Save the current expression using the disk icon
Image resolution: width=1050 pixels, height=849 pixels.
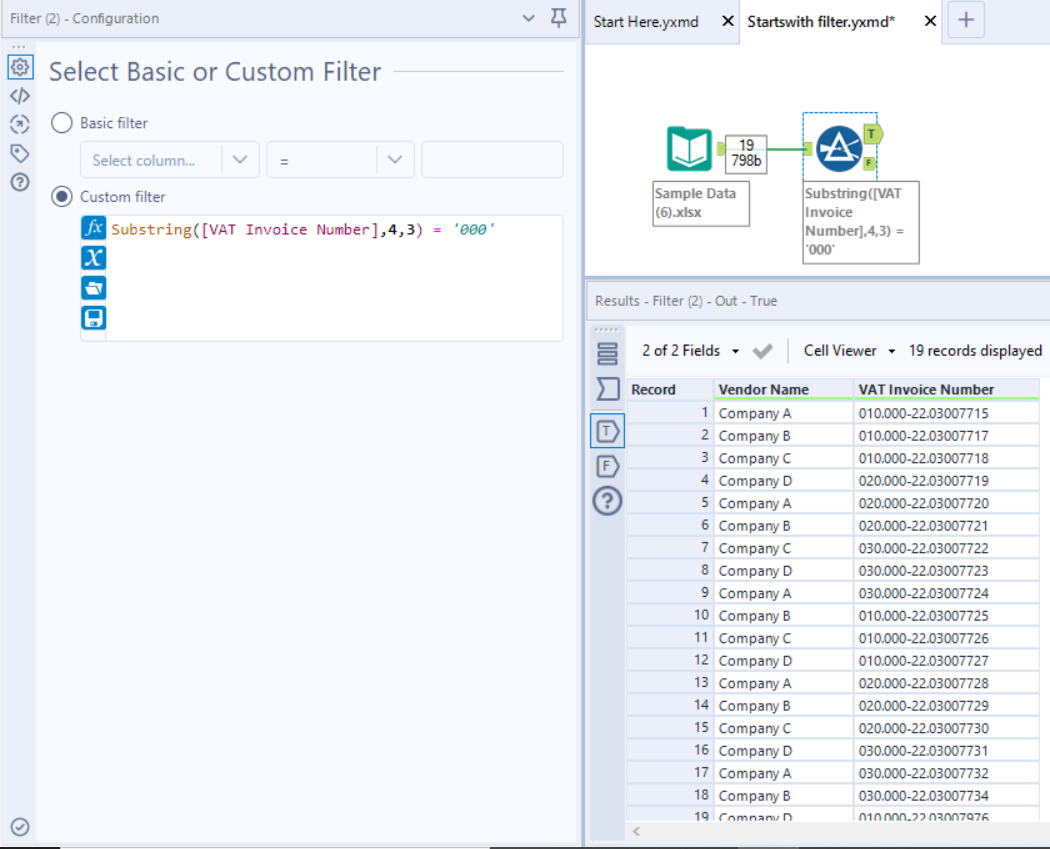pyautogui.click(x=93, y=317)
